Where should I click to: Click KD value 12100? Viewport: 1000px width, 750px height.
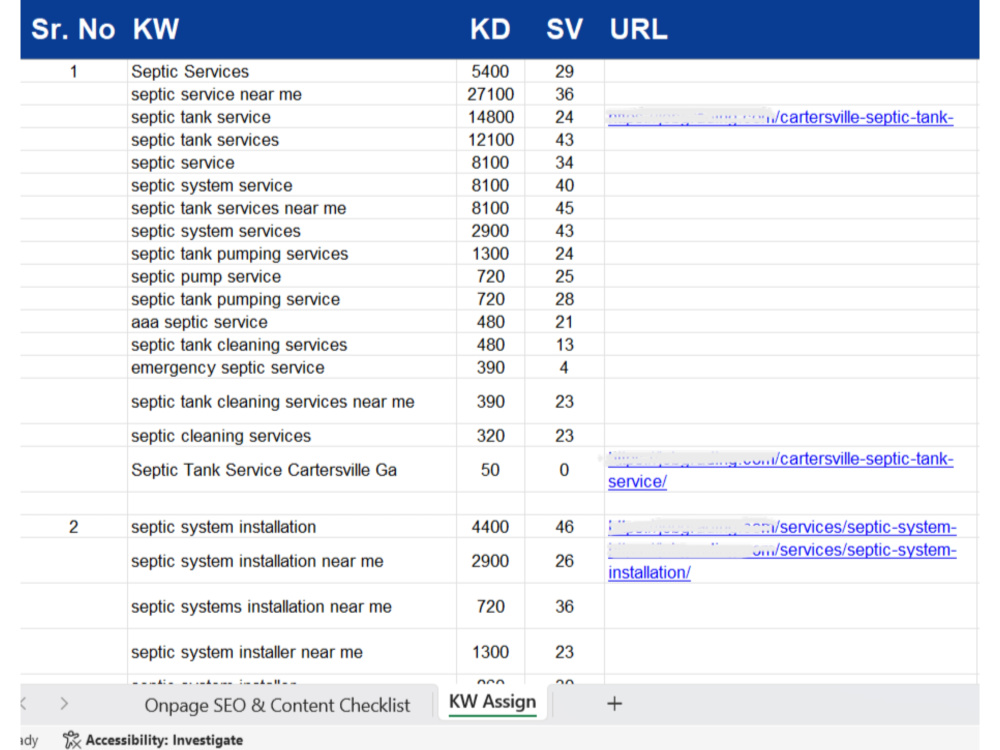pyautogui.click(x=490, y=140)
